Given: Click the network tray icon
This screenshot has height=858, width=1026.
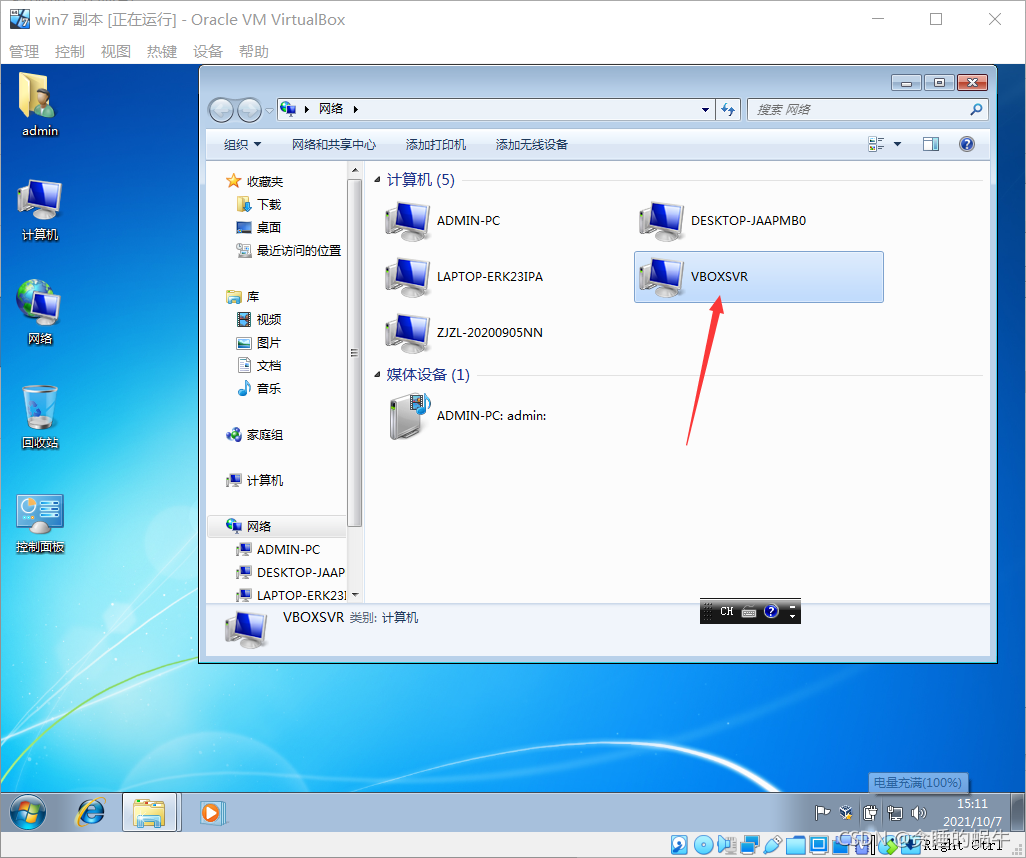Looking at the screenshot, I should point(894,813).
